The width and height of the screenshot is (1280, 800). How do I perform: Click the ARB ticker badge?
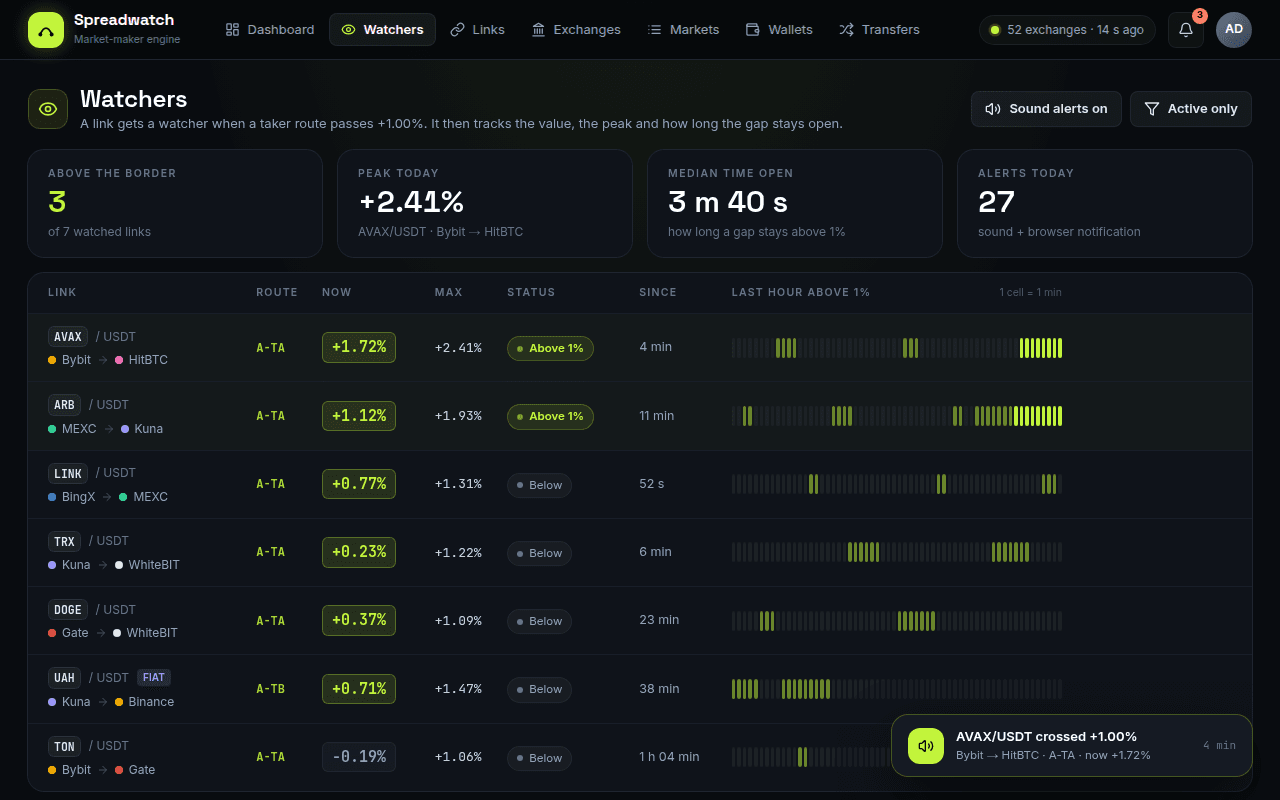[64, 405]
